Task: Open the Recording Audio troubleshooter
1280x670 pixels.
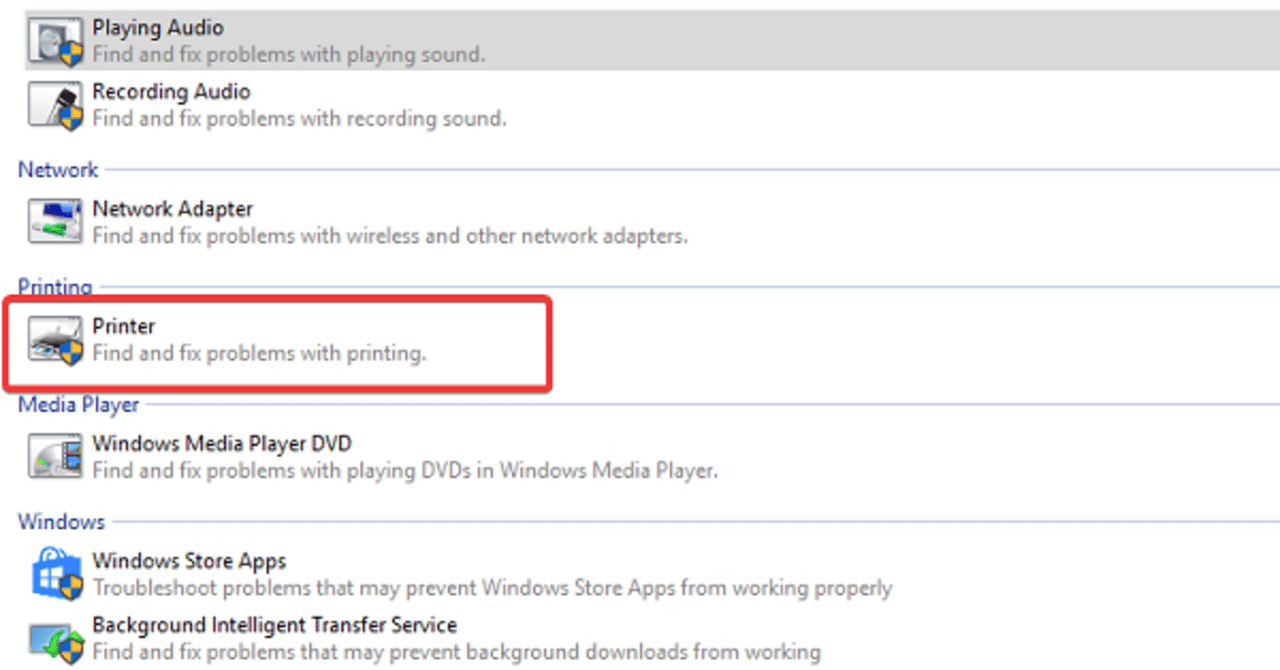Action: click(171, 92)
